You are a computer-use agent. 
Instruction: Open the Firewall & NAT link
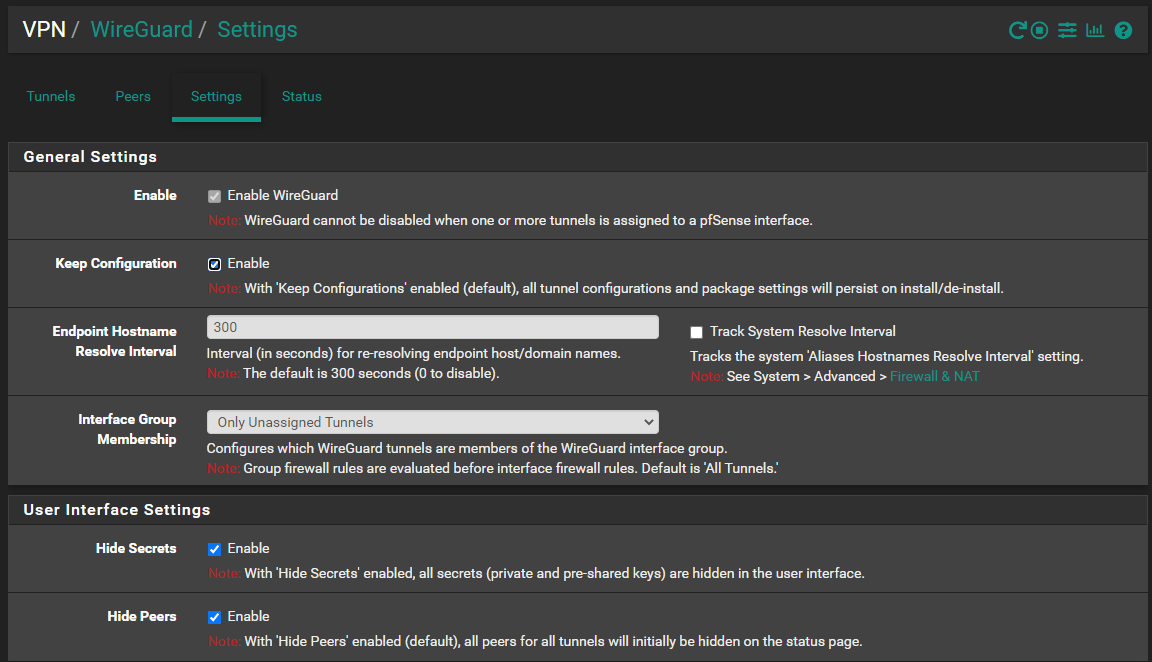[935, 376]
